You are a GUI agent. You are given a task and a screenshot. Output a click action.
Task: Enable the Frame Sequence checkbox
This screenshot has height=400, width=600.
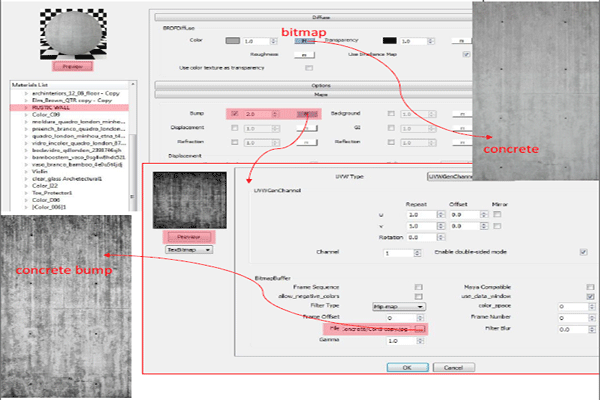419,287
